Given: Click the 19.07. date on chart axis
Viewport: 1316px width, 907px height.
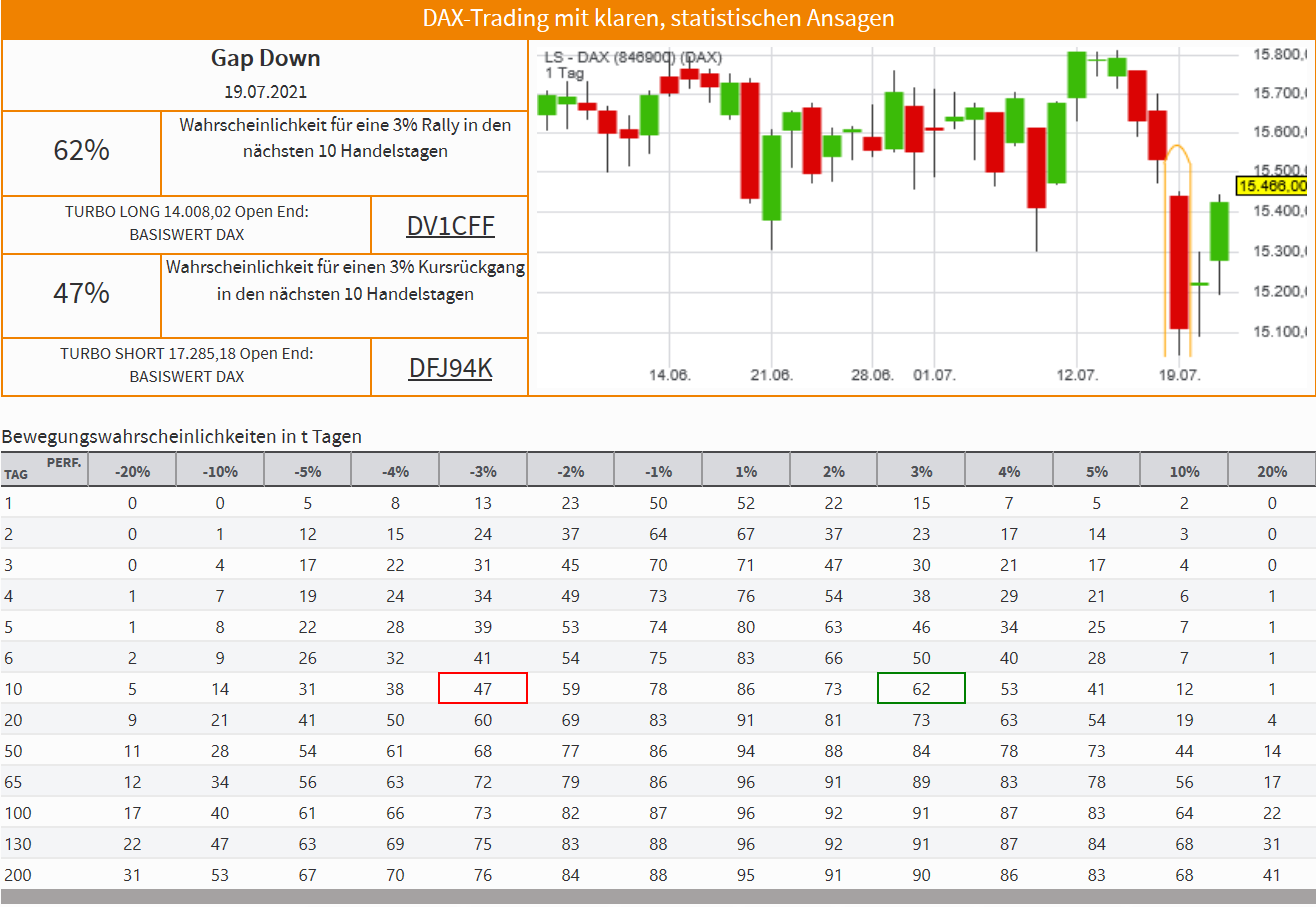Looking at the screenshot, I should [1179, 376].
